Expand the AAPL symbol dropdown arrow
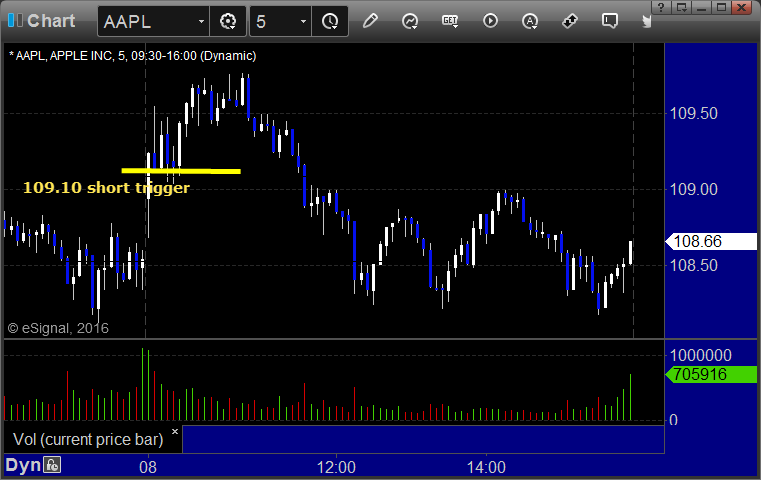This screenshot has width=761, height=480. (201, 21)
